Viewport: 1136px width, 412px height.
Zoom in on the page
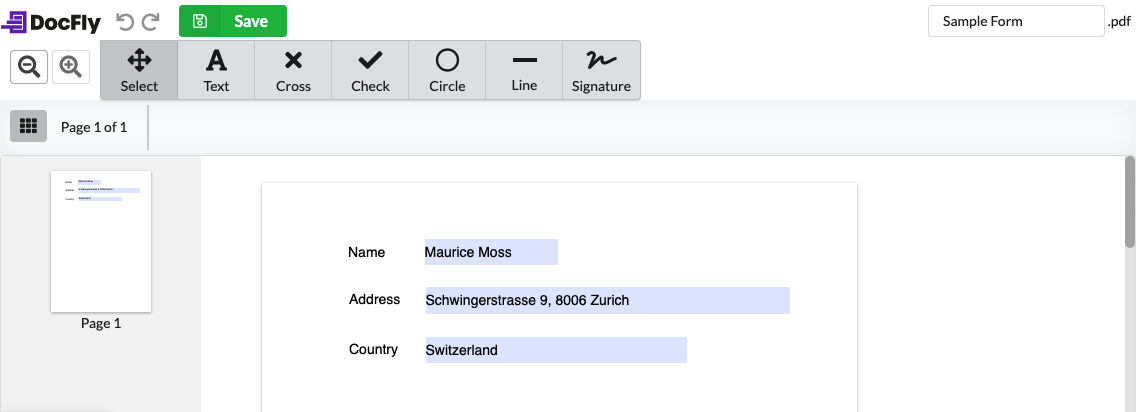[70, 67]
